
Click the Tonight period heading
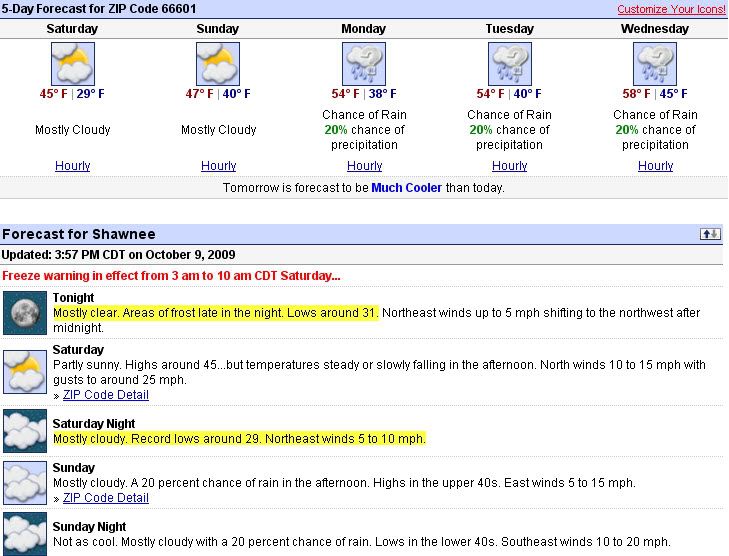(x=73, y=298)
